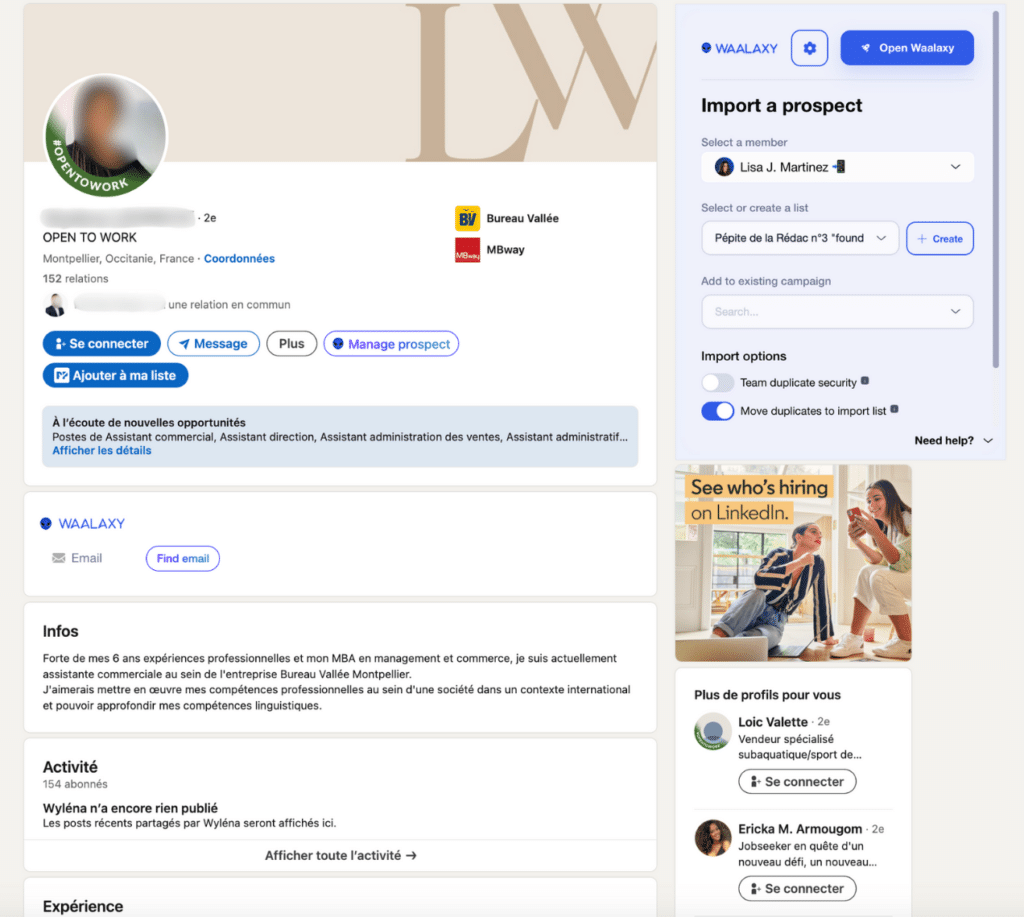1024x917 pixels.
Task: Disable Move duplicates to import list toggle
Action: 717,411
